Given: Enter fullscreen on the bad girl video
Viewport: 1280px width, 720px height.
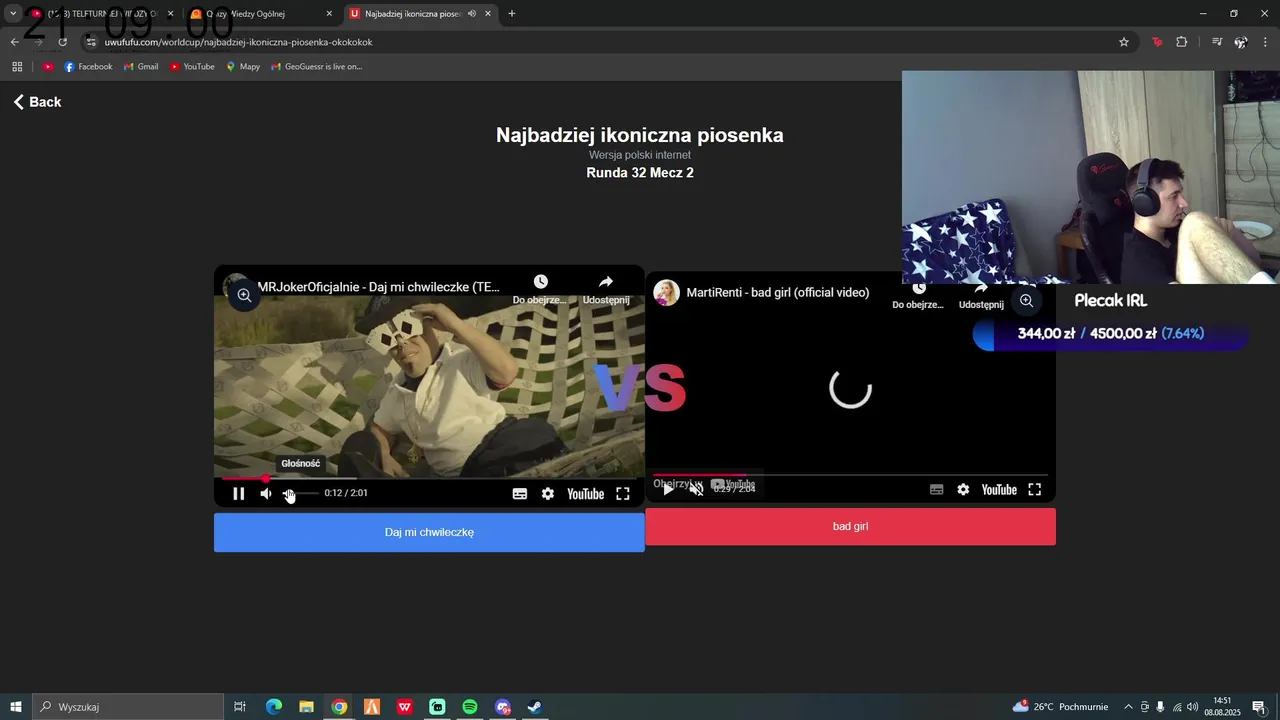Looking at the screenshot, I should pos(1035,490).
